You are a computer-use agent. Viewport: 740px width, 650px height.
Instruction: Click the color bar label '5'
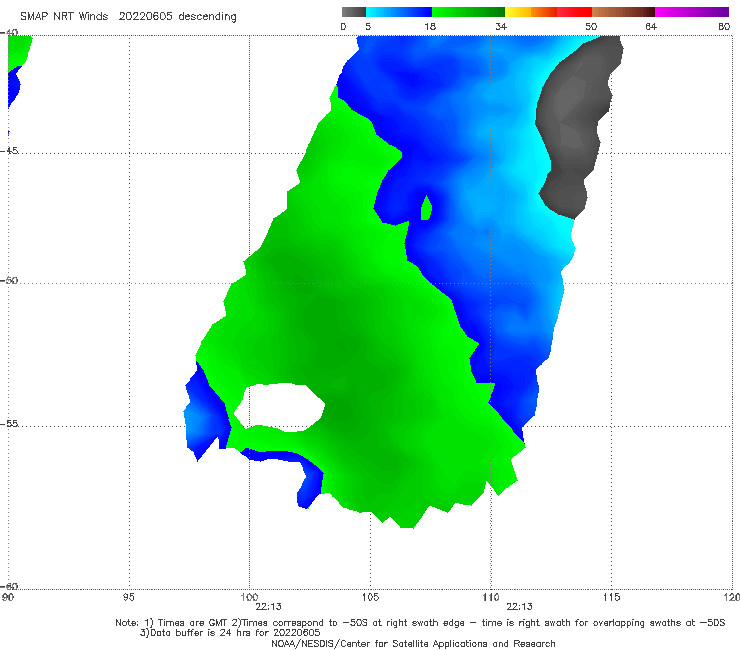coord(368,26)
